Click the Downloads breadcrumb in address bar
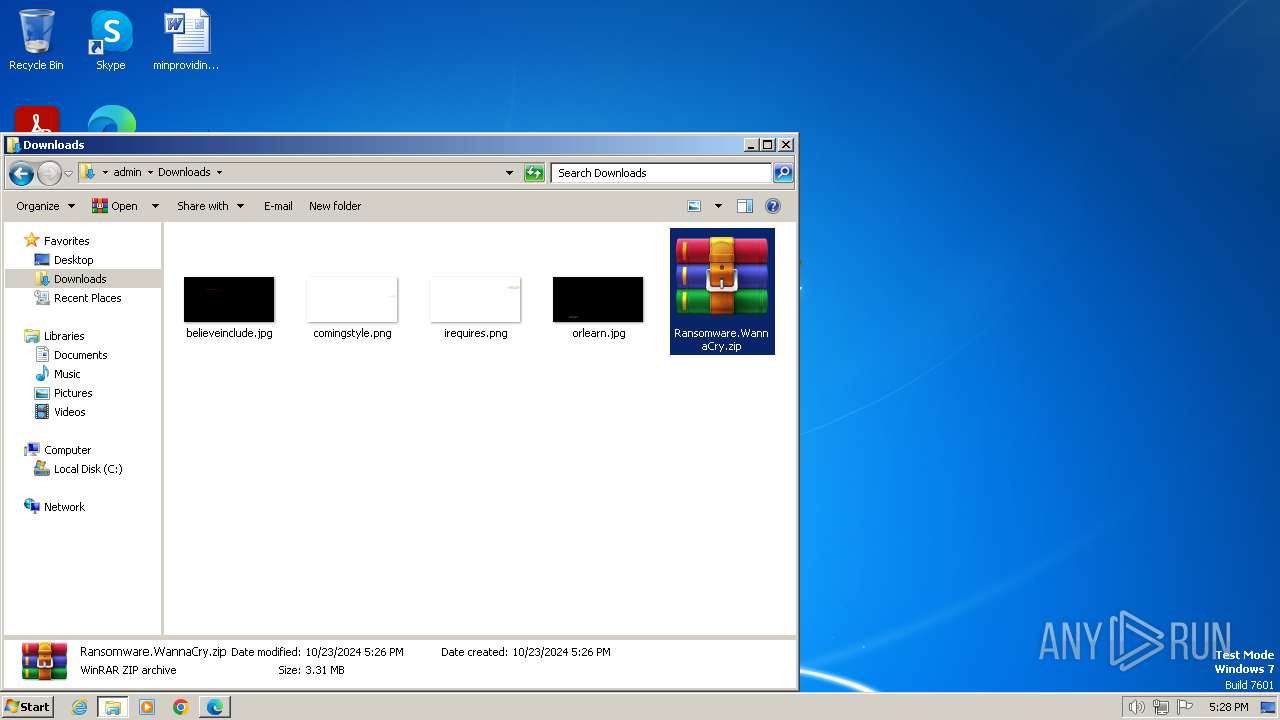The image size is (1280, 720). click(184, 172)
